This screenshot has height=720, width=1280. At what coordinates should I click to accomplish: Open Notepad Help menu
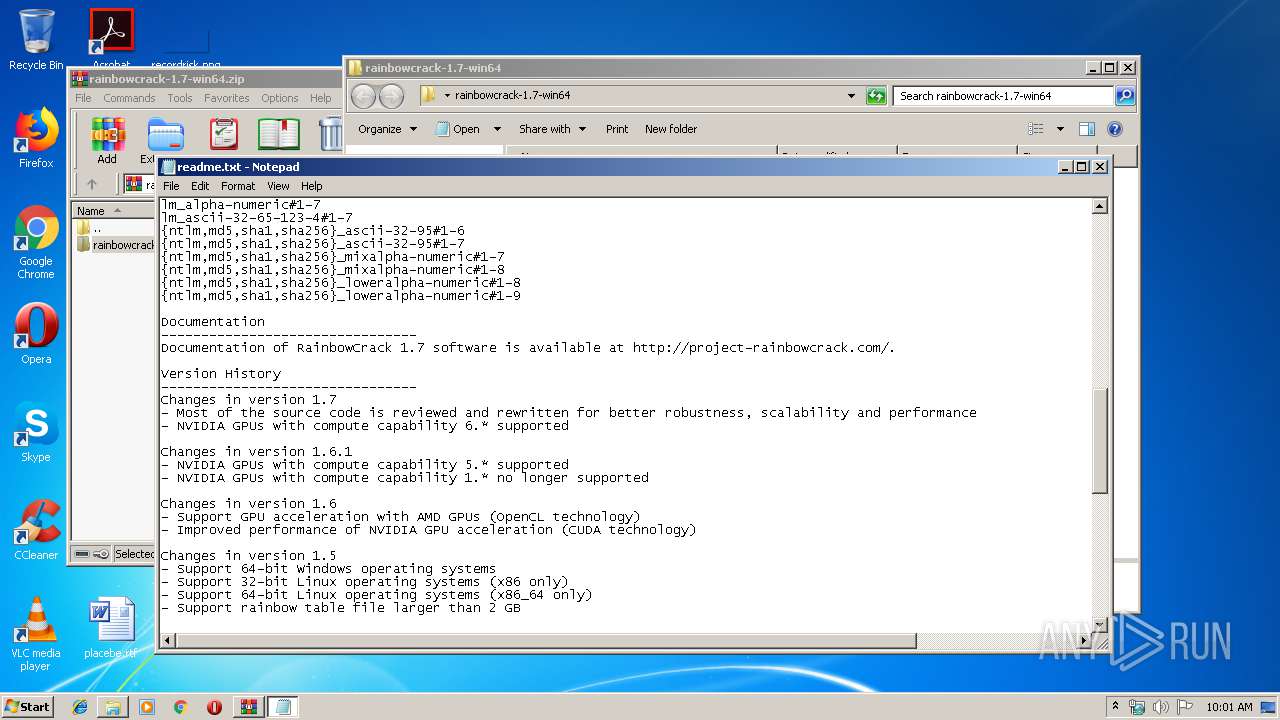point(312,186)
